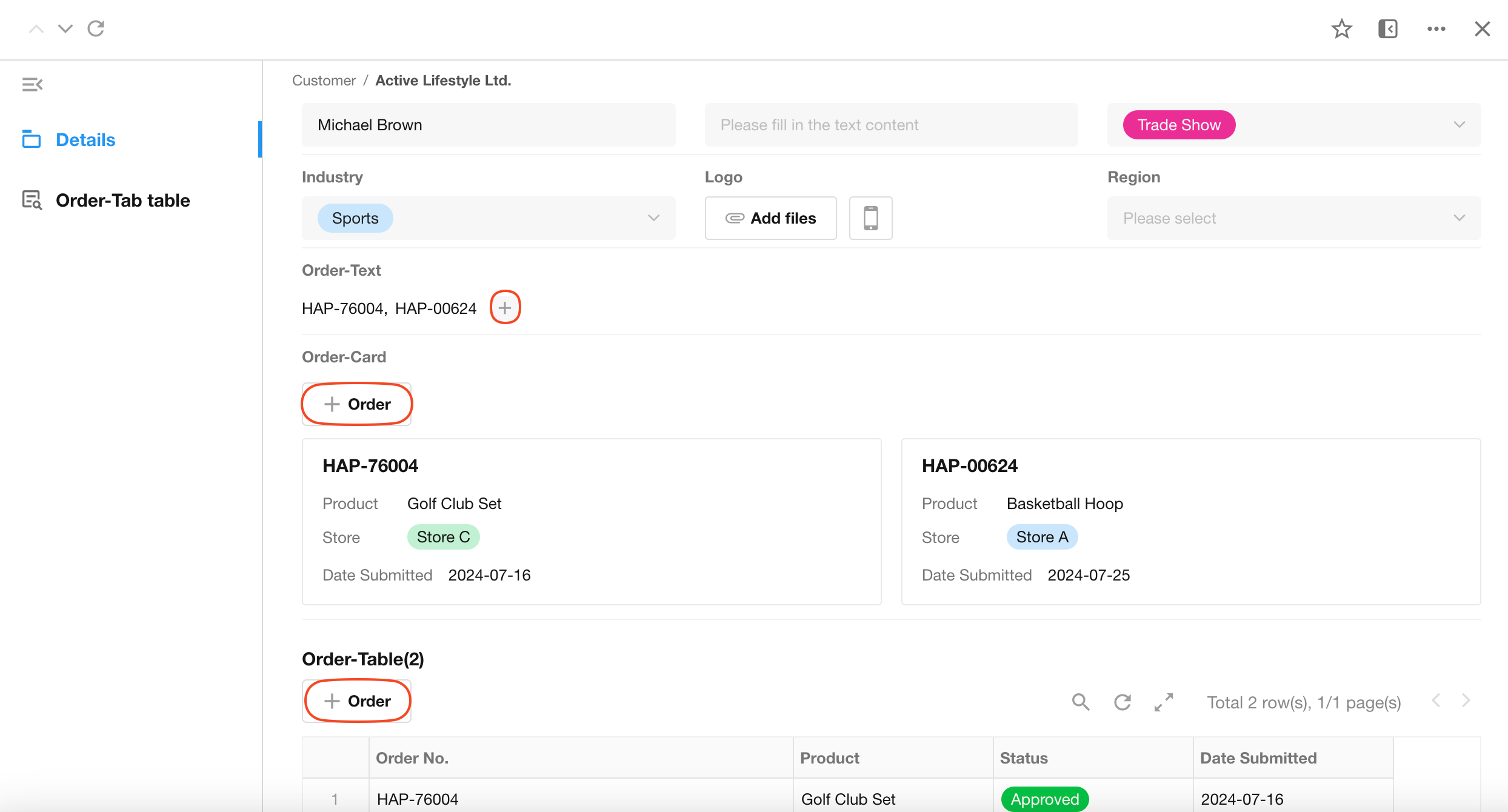Open the three-dot more options menu

1436,28
